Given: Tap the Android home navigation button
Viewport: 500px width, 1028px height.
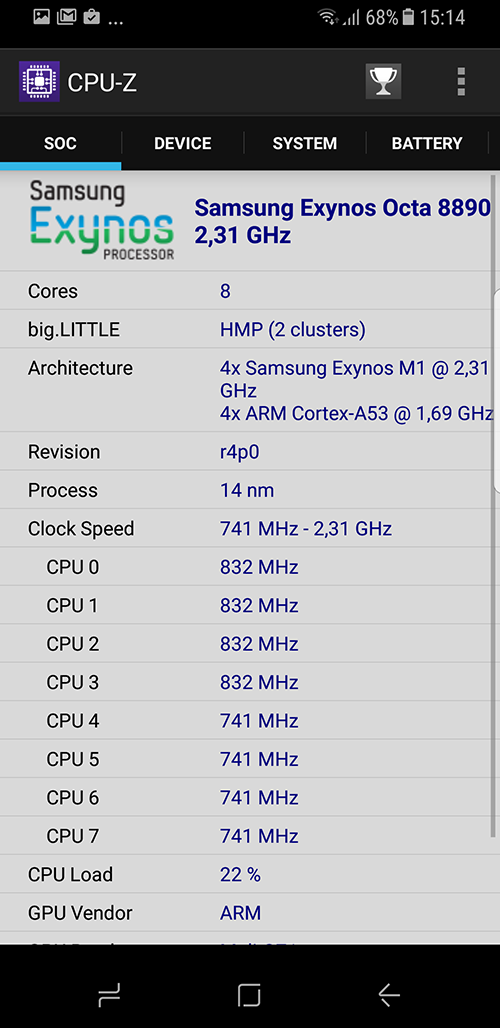Looking at the screenshot, I should pyautogui.click(x=249, y=995).
